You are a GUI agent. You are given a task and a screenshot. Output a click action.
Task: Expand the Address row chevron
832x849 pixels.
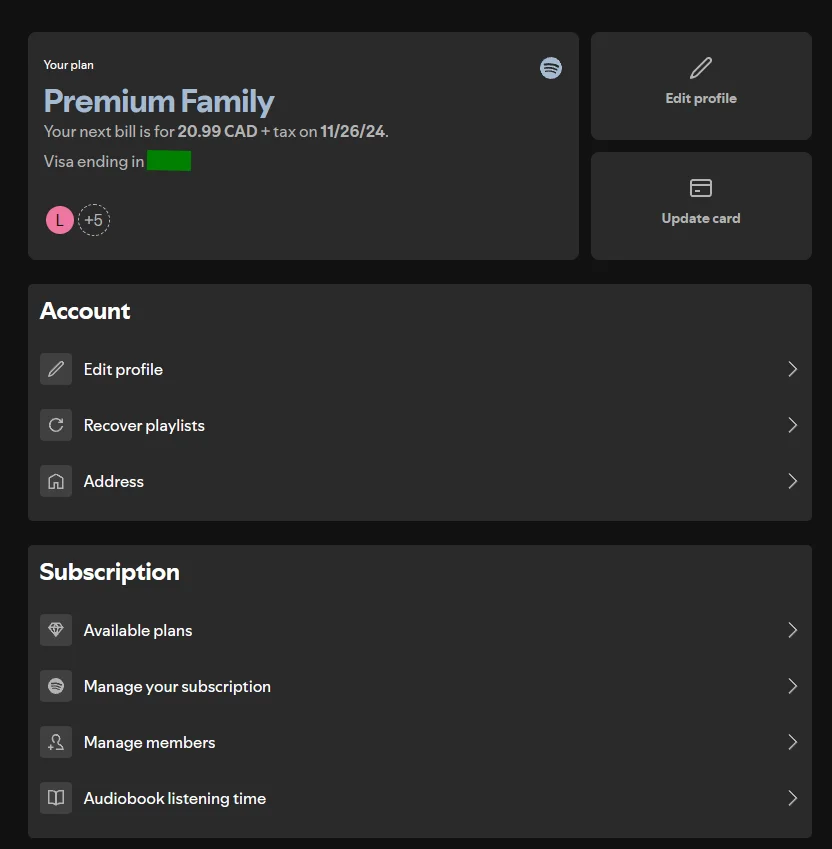pyautogui.click(x=792, y=481)
